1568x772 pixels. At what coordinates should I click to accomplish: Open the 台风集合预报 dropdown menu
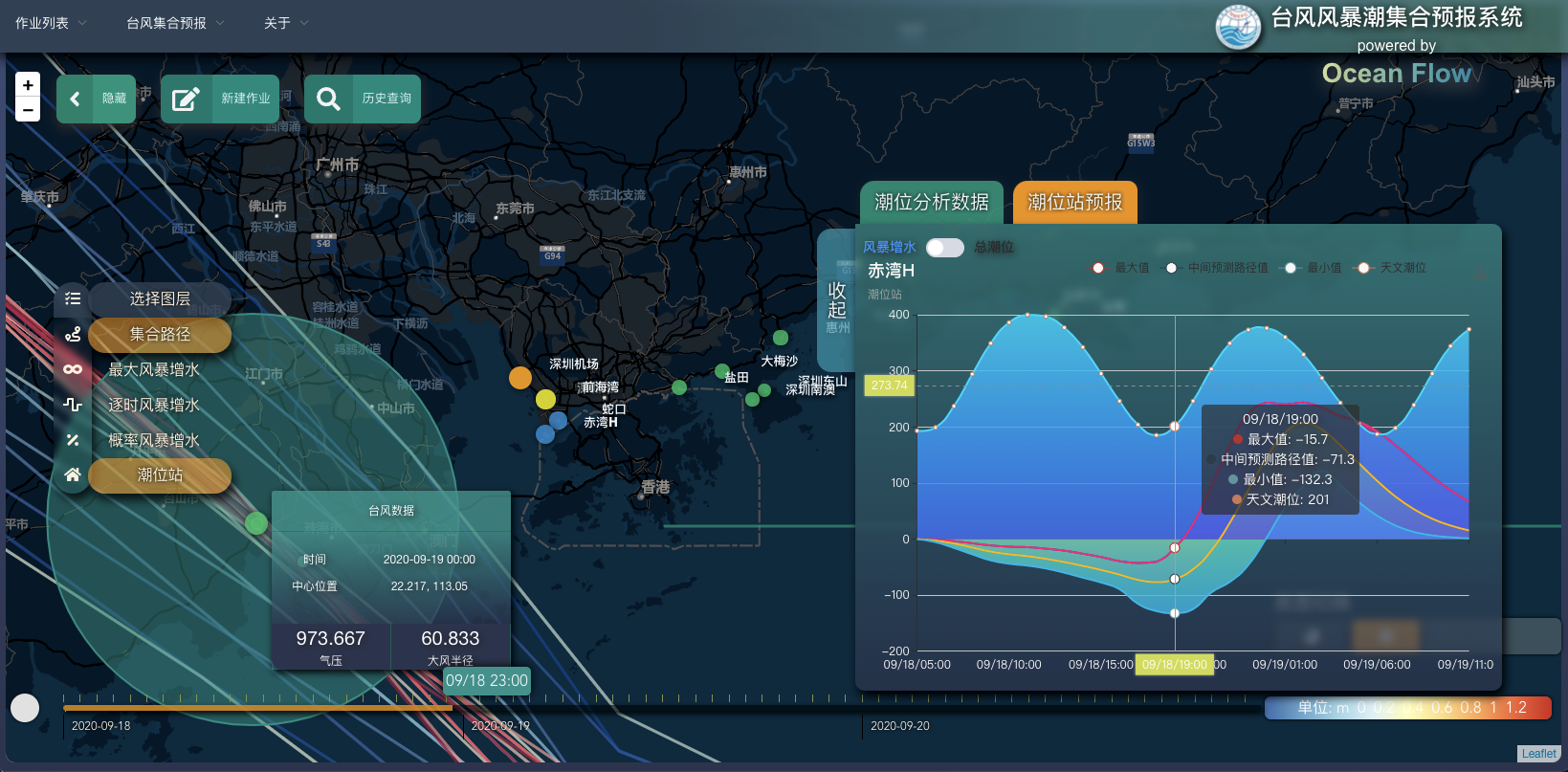pyautogui.click(x=175, y=23)
